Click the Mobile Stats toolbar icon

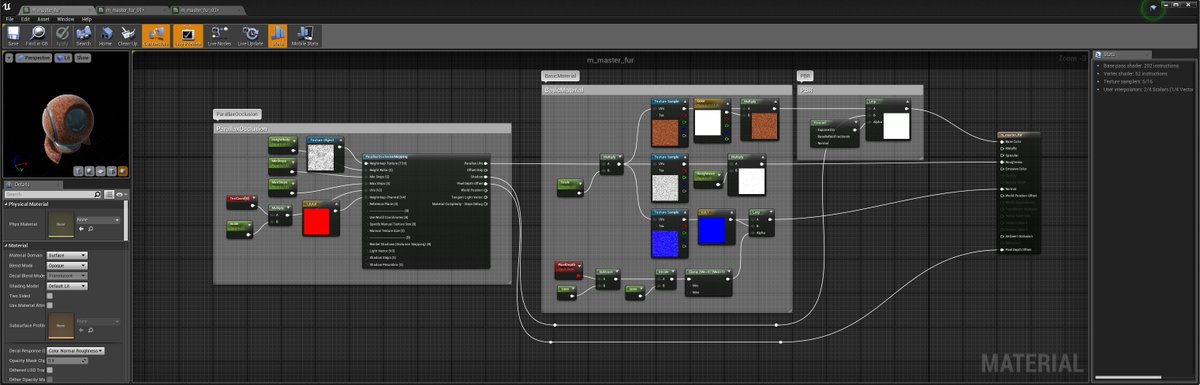(x=304, y=35)
